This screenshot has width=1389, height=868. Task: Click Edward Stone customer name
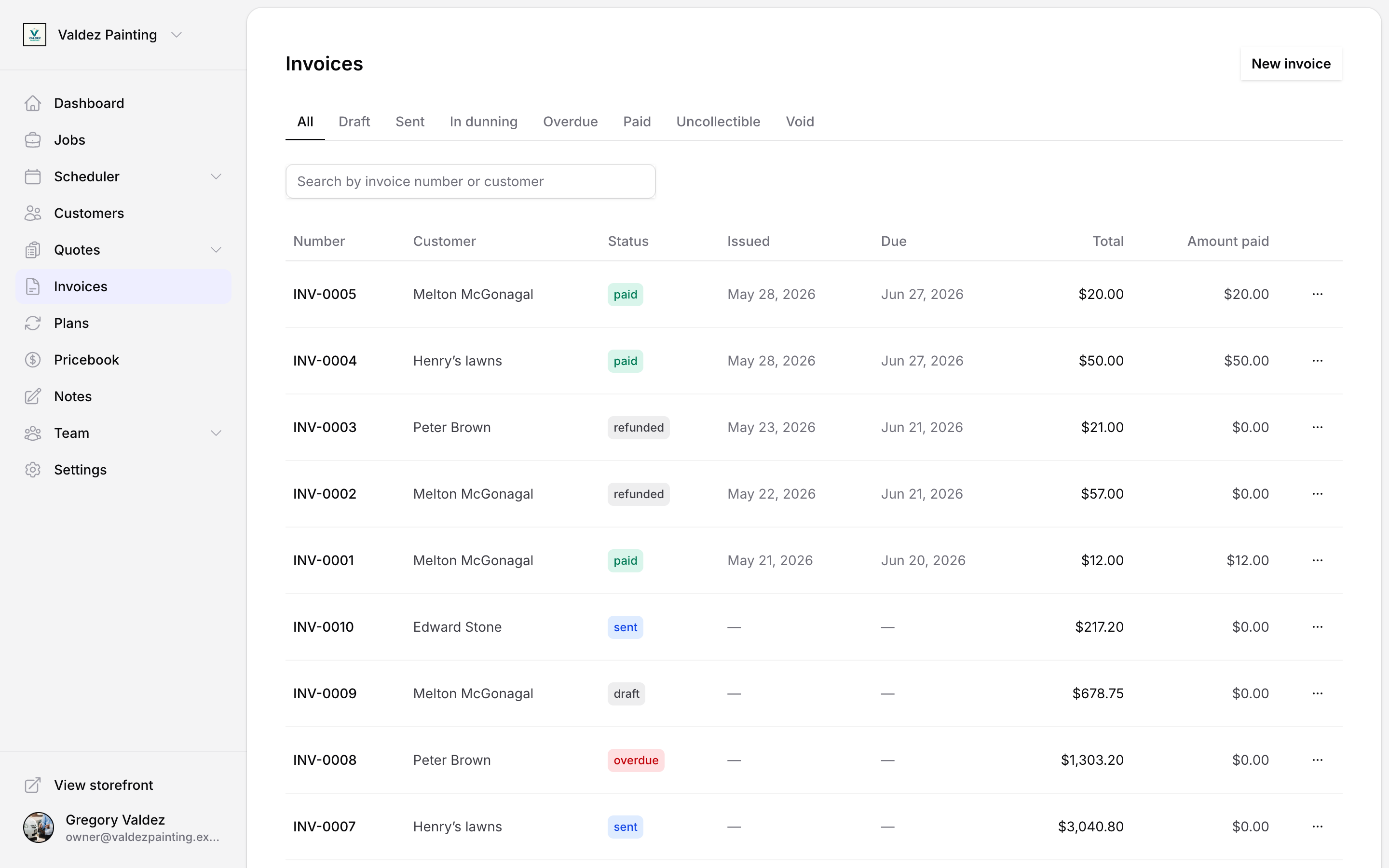[x=457, y=627]
